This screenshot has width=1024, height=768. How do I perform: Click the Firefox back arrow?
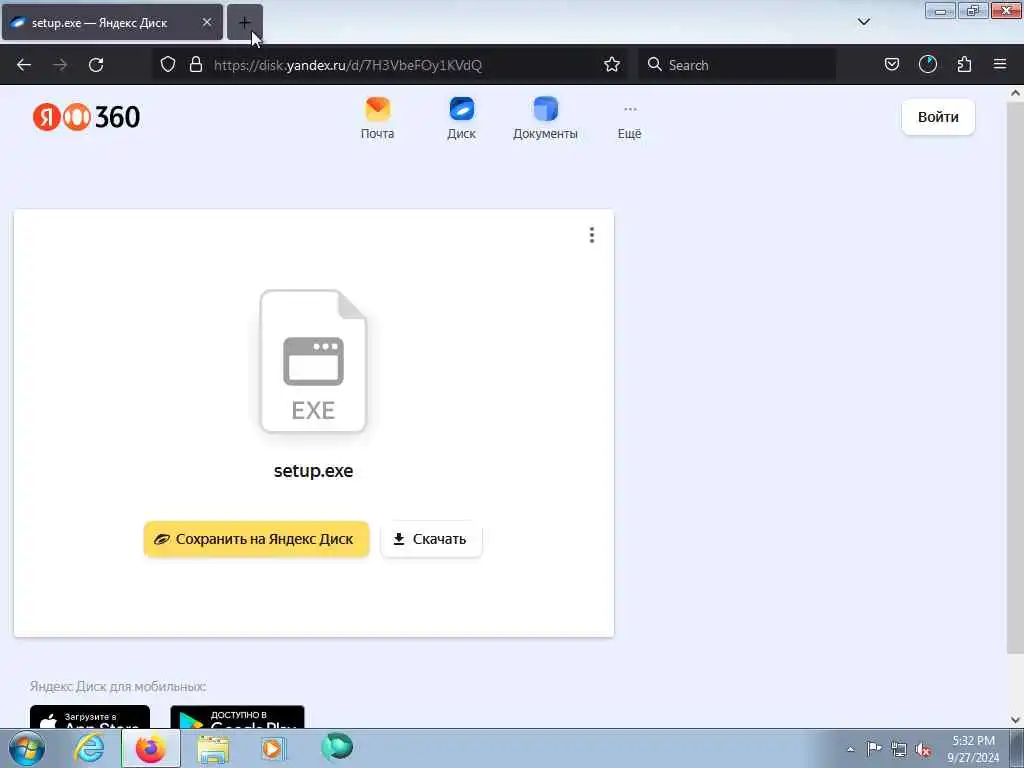tap(24, 65)
